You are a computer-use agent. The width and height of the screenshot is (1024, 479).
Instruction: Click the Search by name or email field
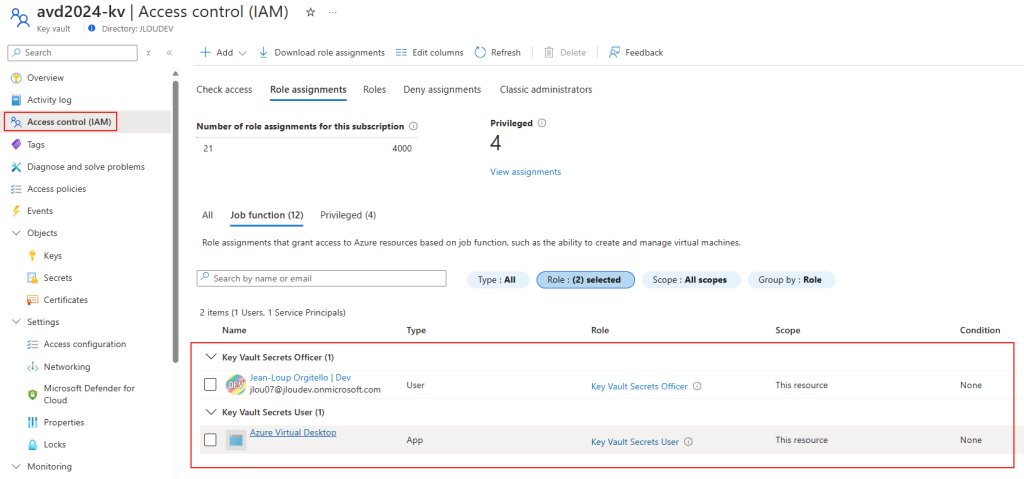click(x=321, y=278)
